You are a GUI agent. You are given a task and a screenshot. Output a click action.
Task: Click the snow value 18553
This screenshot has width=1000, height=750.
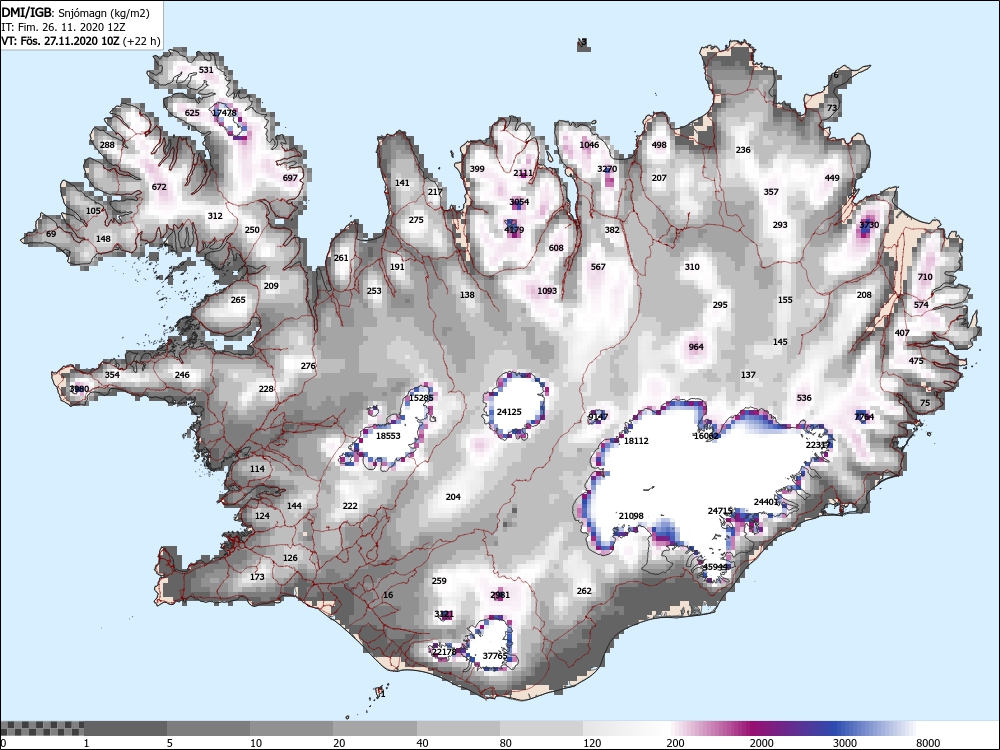click(x=388, y=436)
